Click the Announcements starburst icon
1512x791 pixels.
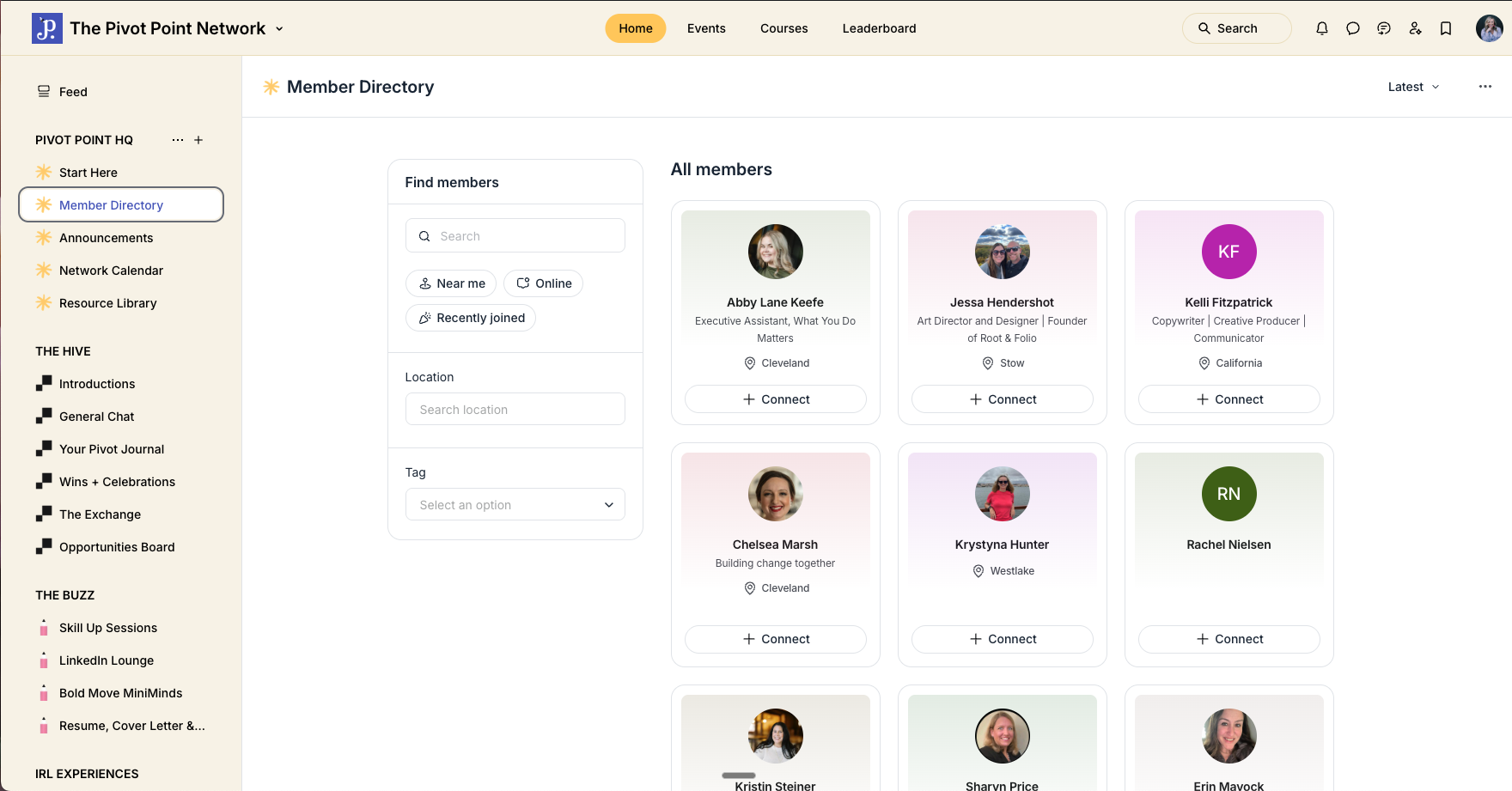(x=44, y=237)
